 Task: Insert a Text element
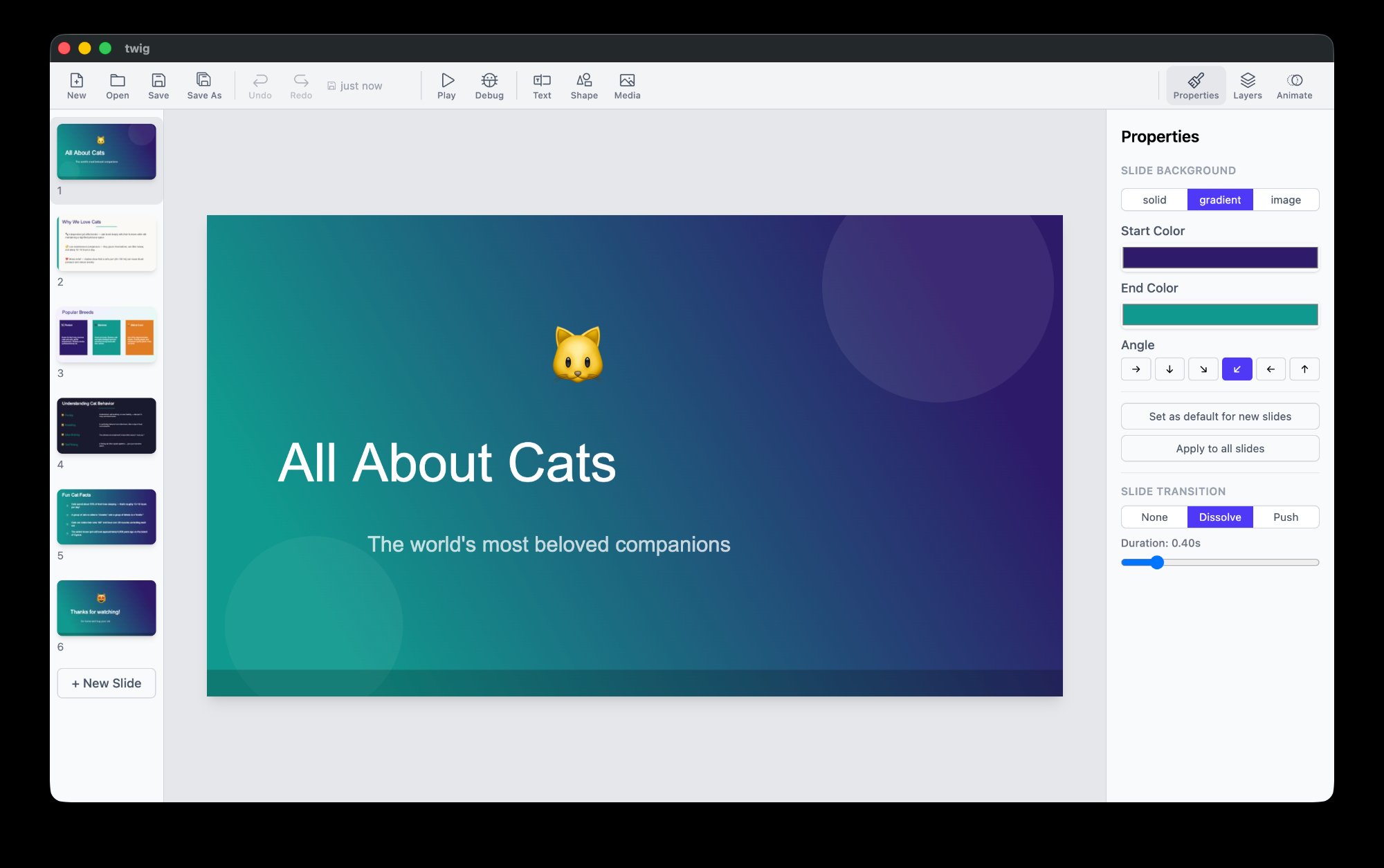point(542,84)
